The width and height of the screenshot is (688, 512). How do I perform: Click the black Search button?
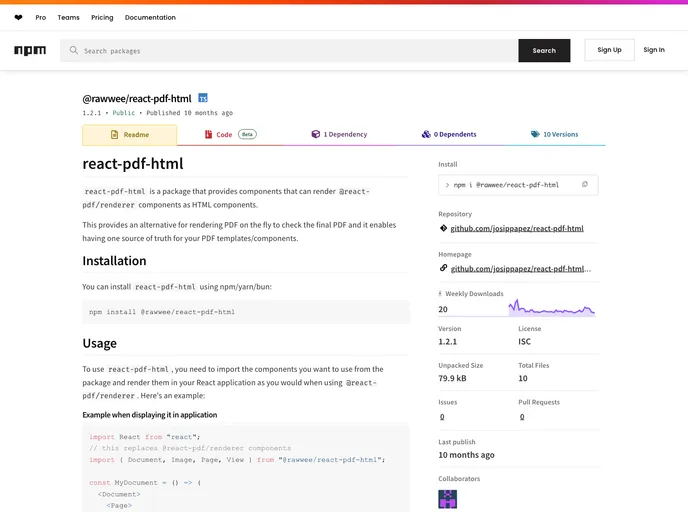point(544,50)
